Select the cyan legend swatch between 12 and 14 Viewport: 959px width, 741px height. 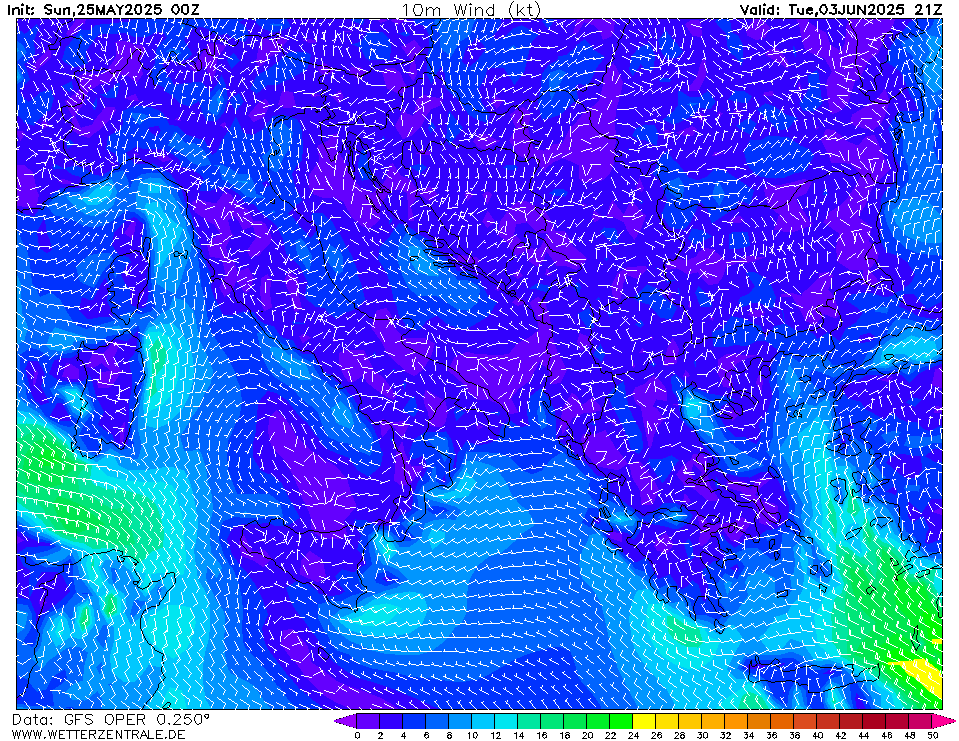click(x=506, y=721)
